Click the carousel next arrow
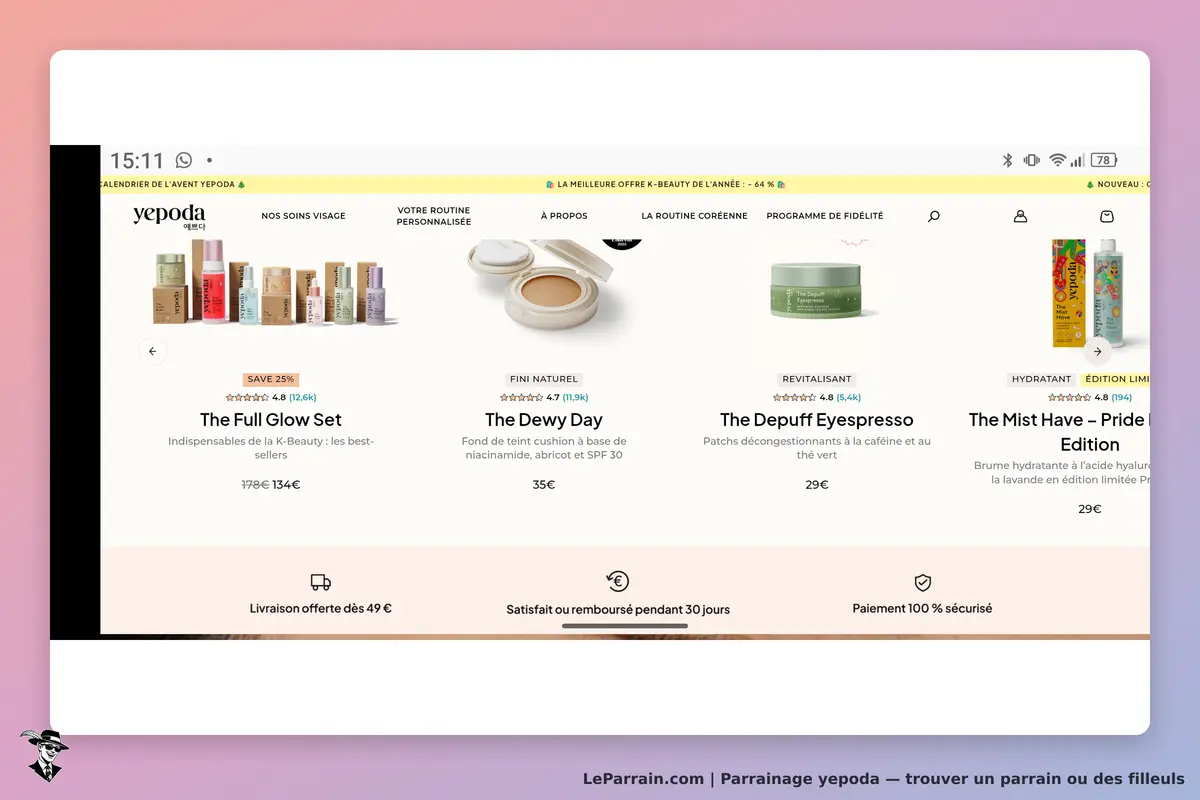The width and height of the screenshot is (1200, 800). tap(1097, 351)
